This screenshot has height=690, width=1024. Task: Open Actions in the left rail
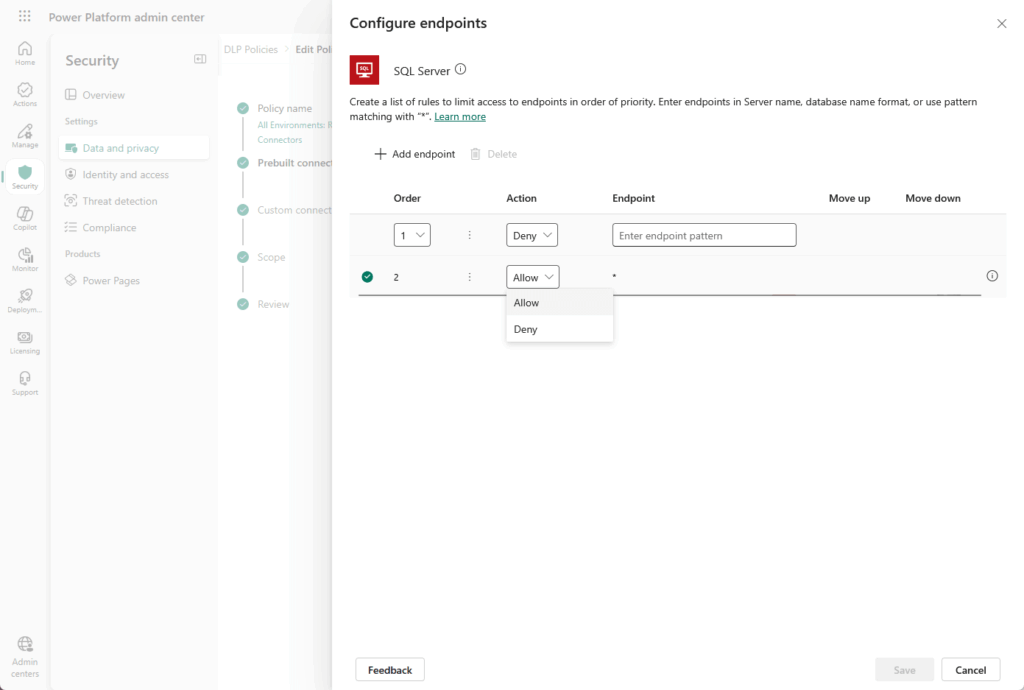click(x=25, y=95)
